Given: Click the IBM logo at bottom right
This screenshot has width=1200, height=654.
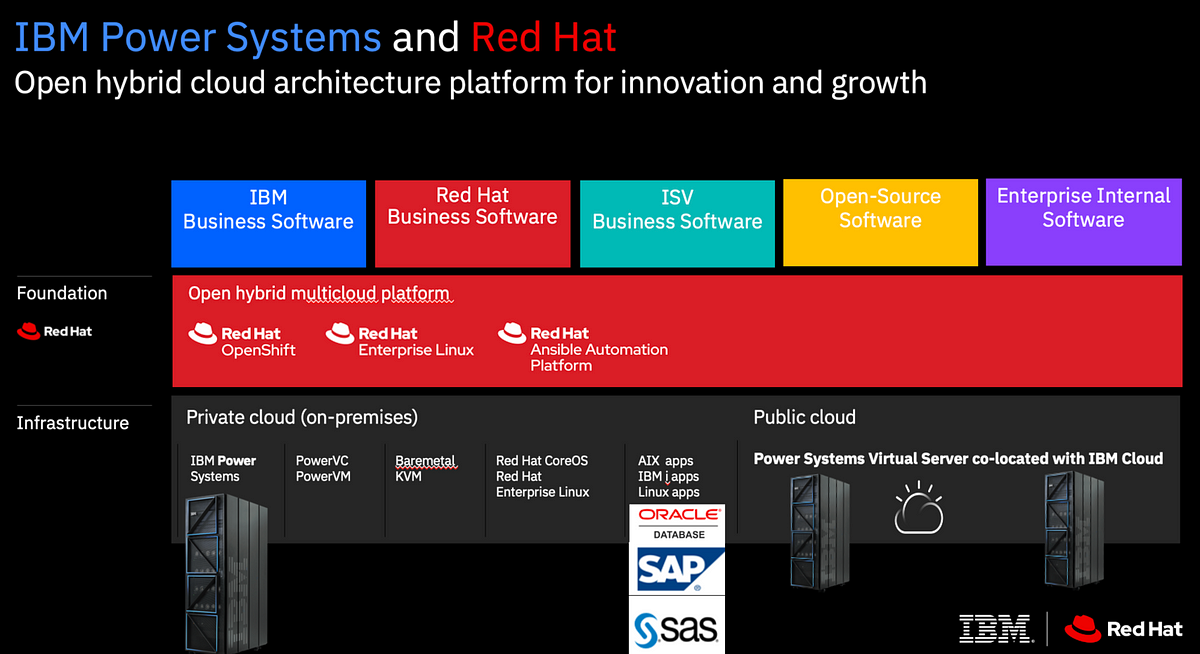Looking at the screenshot, I should tap(995, 628).
